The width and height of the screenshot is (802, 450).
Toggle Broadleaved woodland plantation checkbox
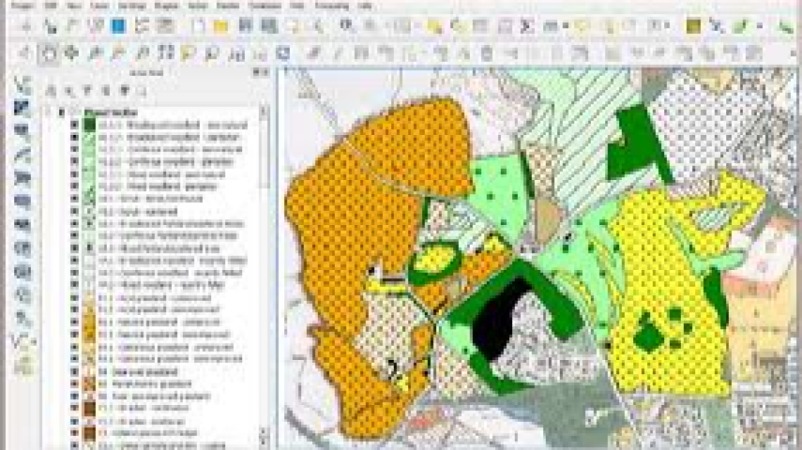pos(74,137)
